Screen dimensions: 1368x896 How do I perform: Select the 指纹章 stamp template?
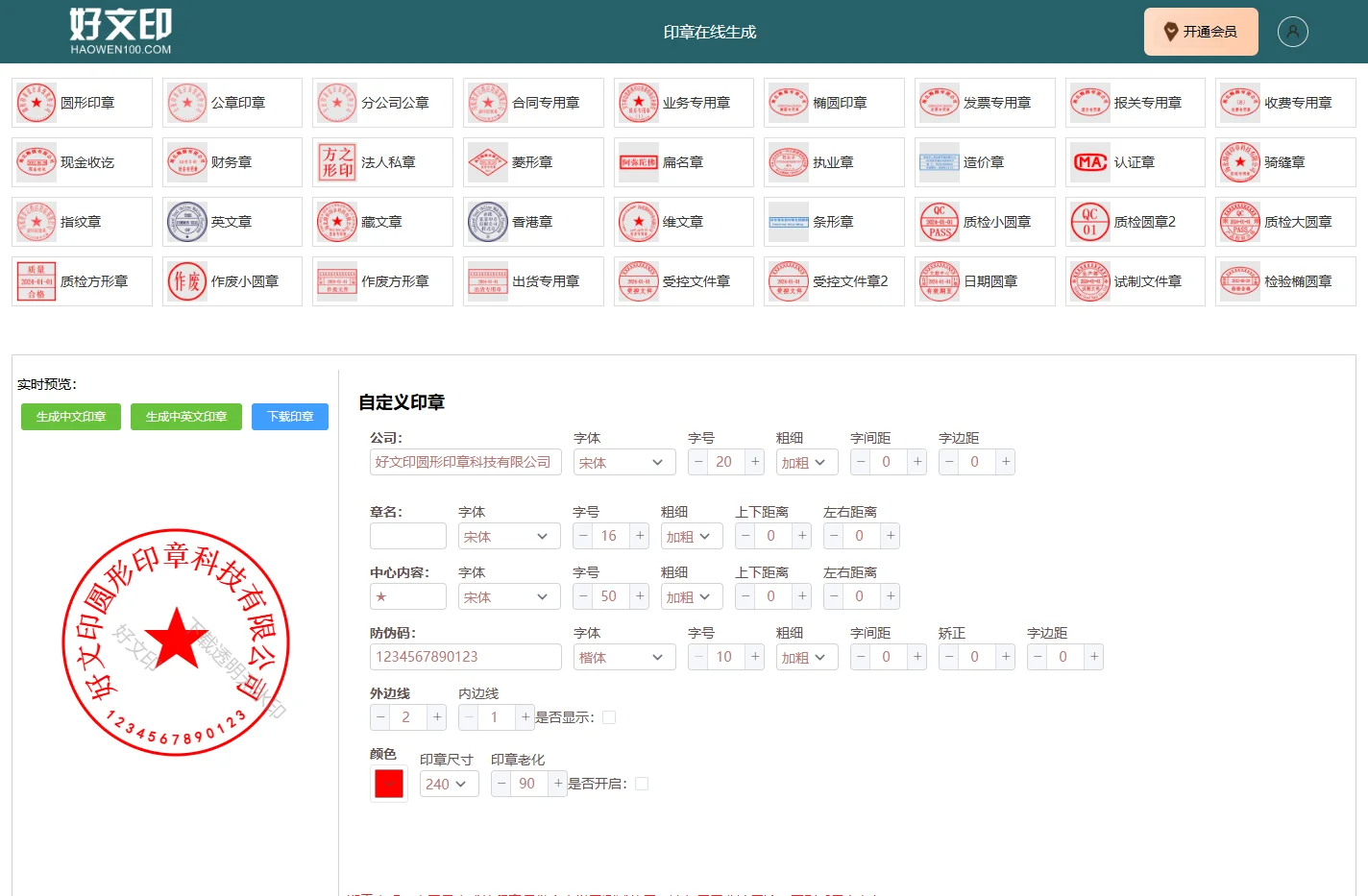click(x=82, y=222)
